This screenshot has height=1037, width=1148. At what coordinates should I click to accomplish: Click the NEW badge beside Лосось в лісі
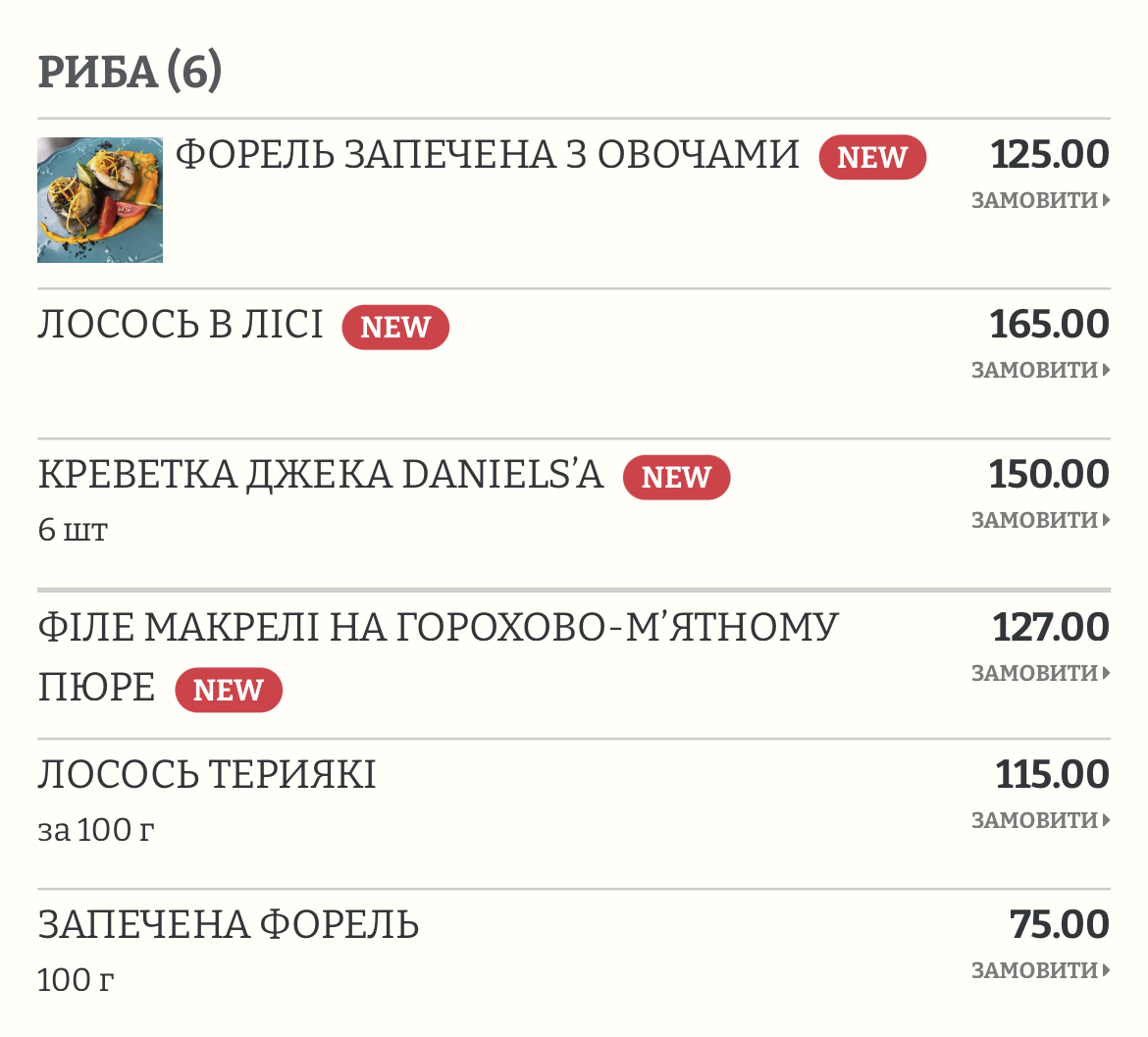coord(395,327)
